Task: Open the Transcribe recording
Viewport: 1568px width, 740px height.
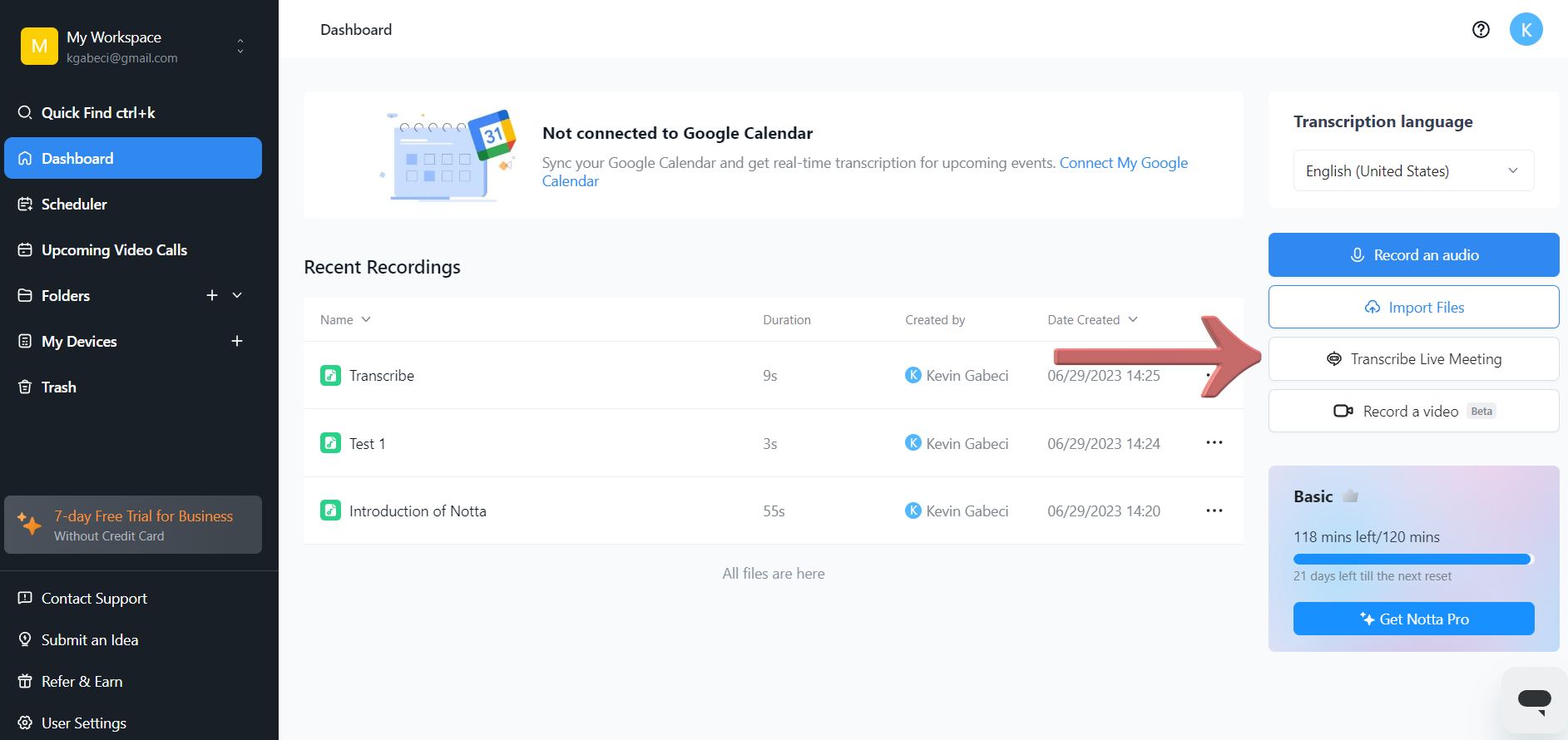Action: [x=382, y=376]
